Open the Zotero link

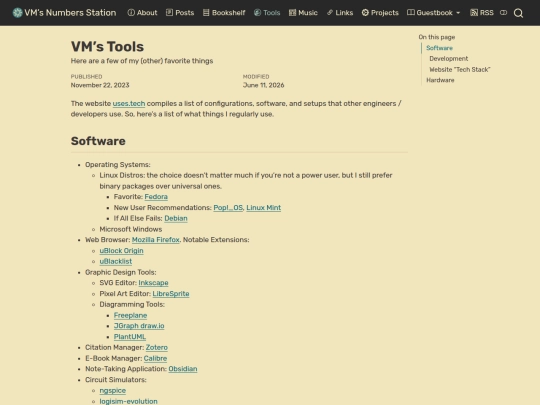coord(157,347)
